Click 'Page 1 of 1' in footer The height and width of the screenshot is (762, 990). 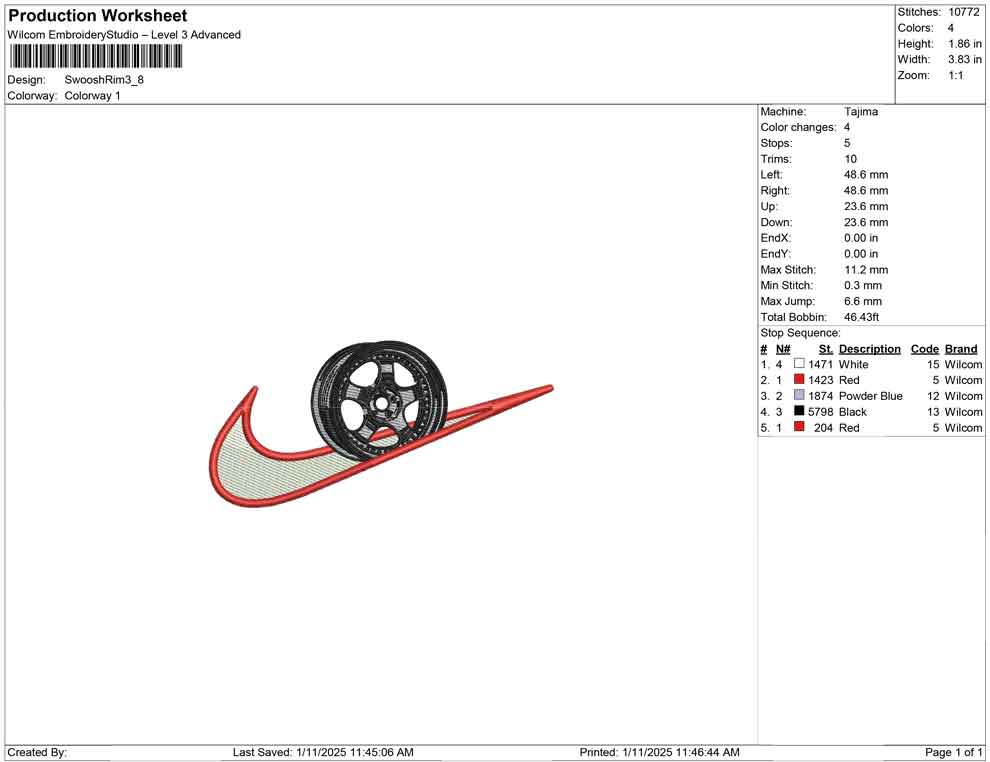[x=953, y=752]
